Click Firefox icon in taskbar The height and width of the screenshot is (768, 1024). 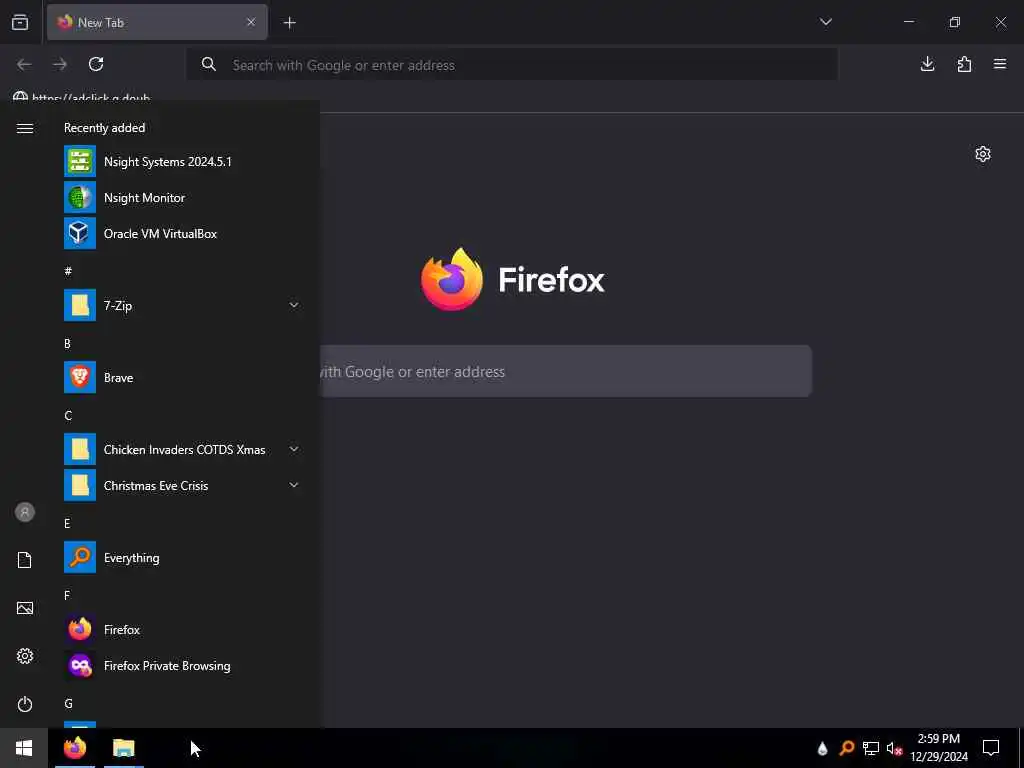click(x=75, y=748)
